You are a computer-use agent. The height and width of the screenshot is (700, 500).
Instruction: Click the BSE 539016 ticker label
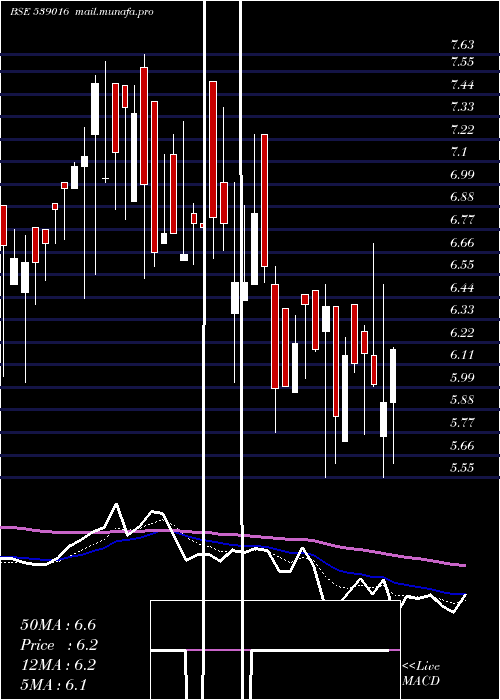[x=39, y=12]
